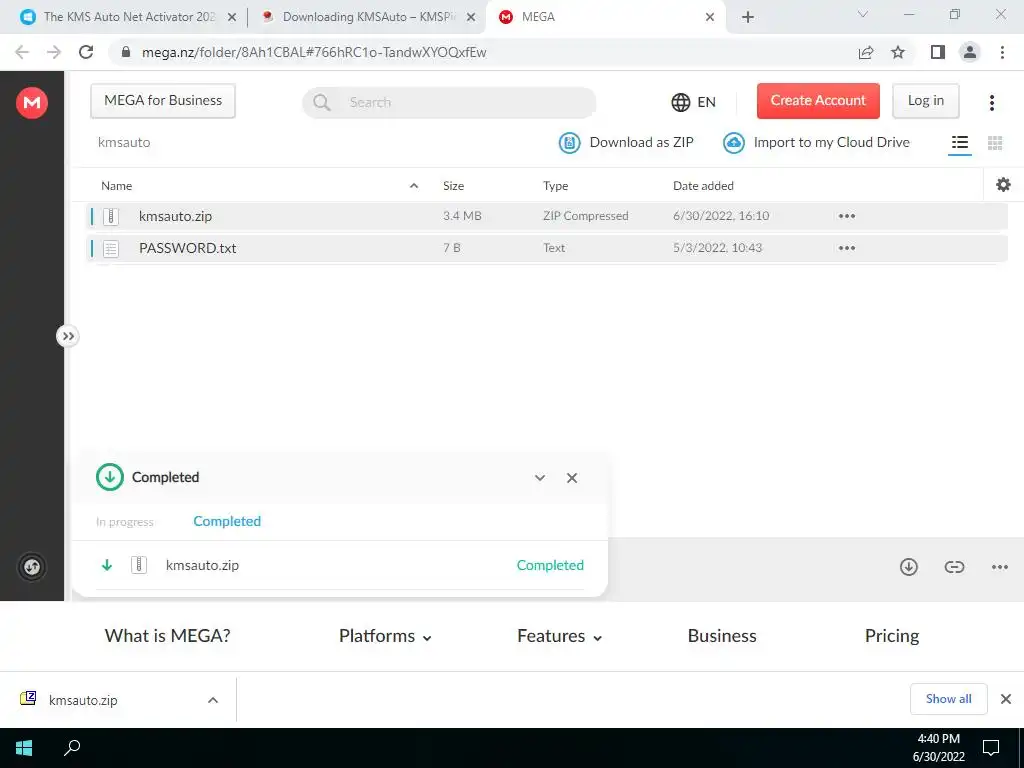The image size is (1024, 768).
Task: Click What is MEGA? footer link
Action: click(168, 636)
